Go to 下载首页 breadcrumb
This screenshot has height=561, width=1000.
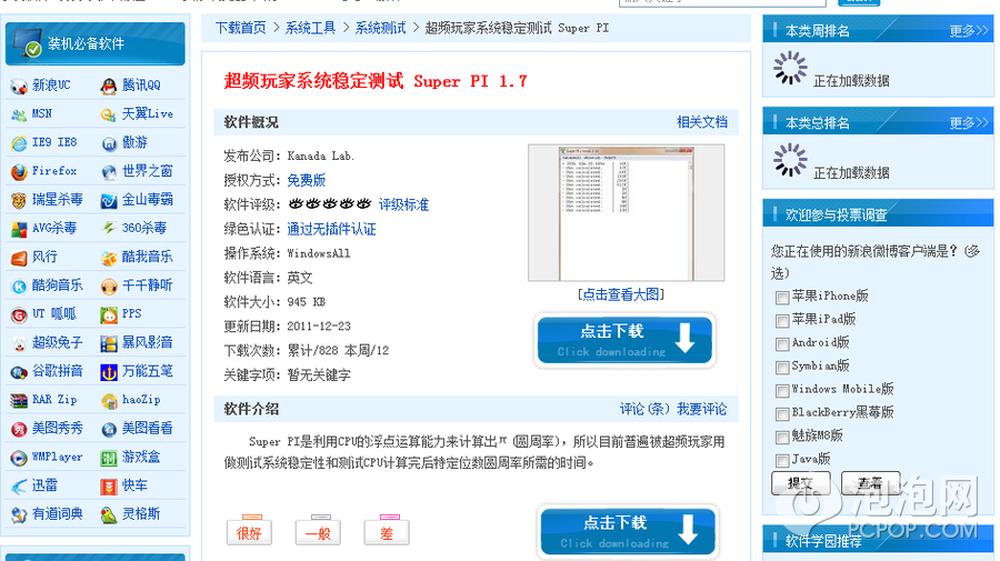pyautogui.click(x=240, y=28)
